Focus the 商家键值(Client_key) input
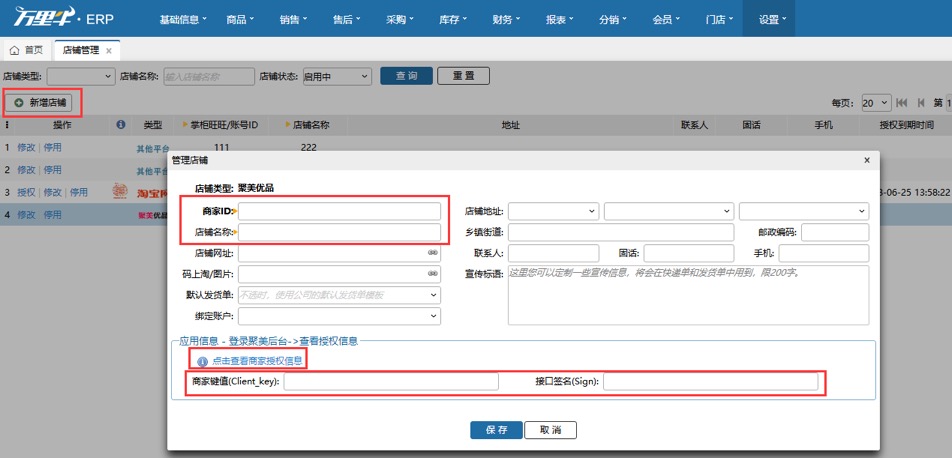 pyautogui.click(x=391, y=381)
